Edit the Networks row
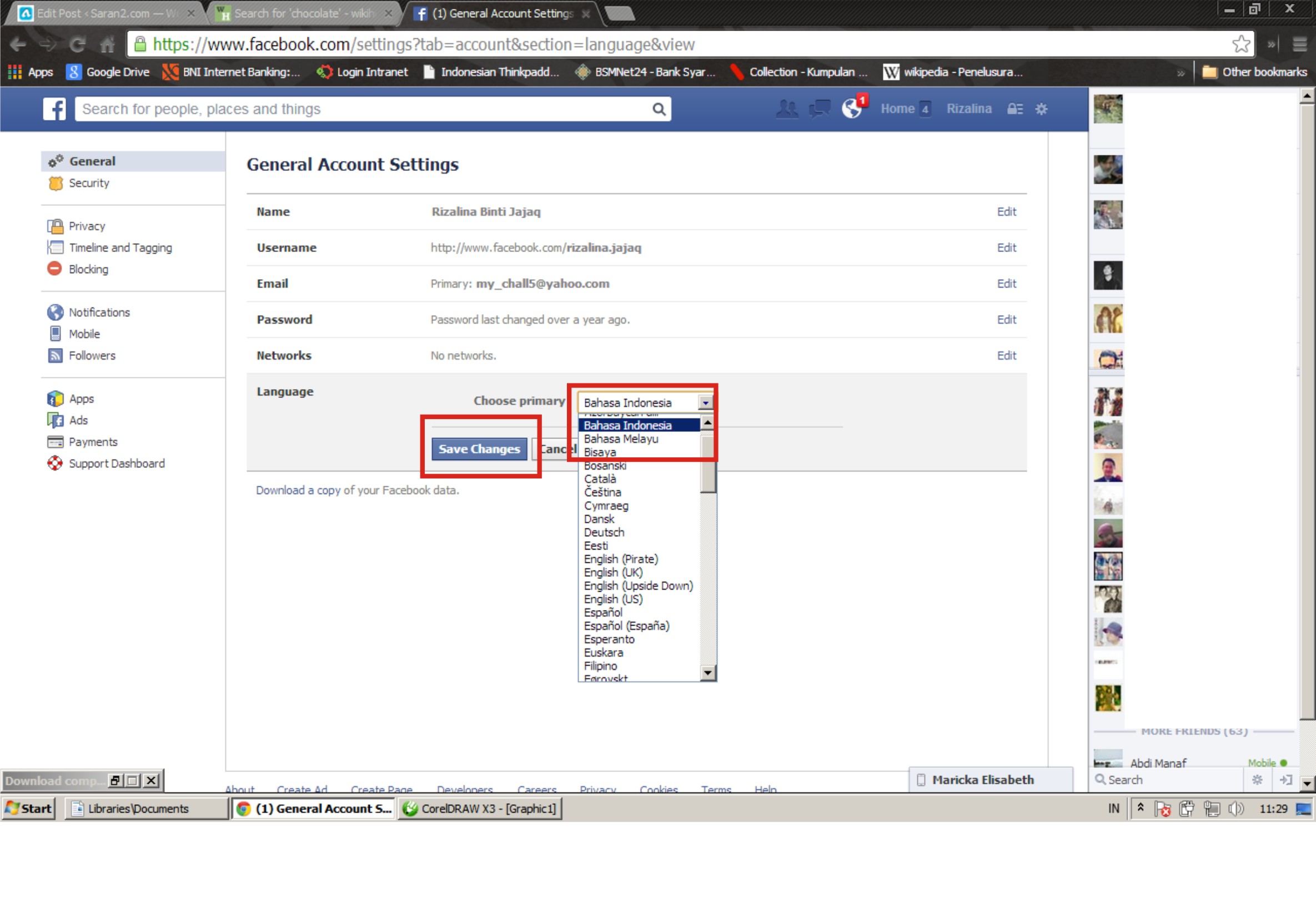This screenshot has width=1316, height=902. point(1006,356)
